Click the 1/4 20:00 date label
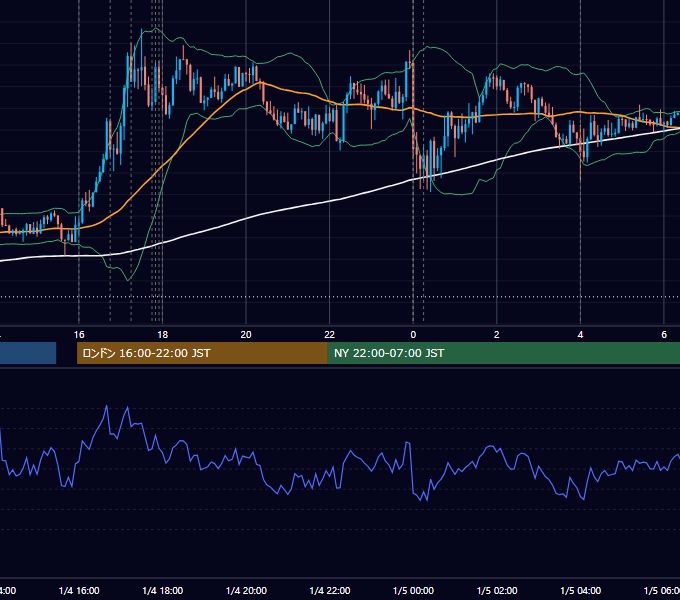The height and width of the screenshot is (600, 680). [246, 590]
